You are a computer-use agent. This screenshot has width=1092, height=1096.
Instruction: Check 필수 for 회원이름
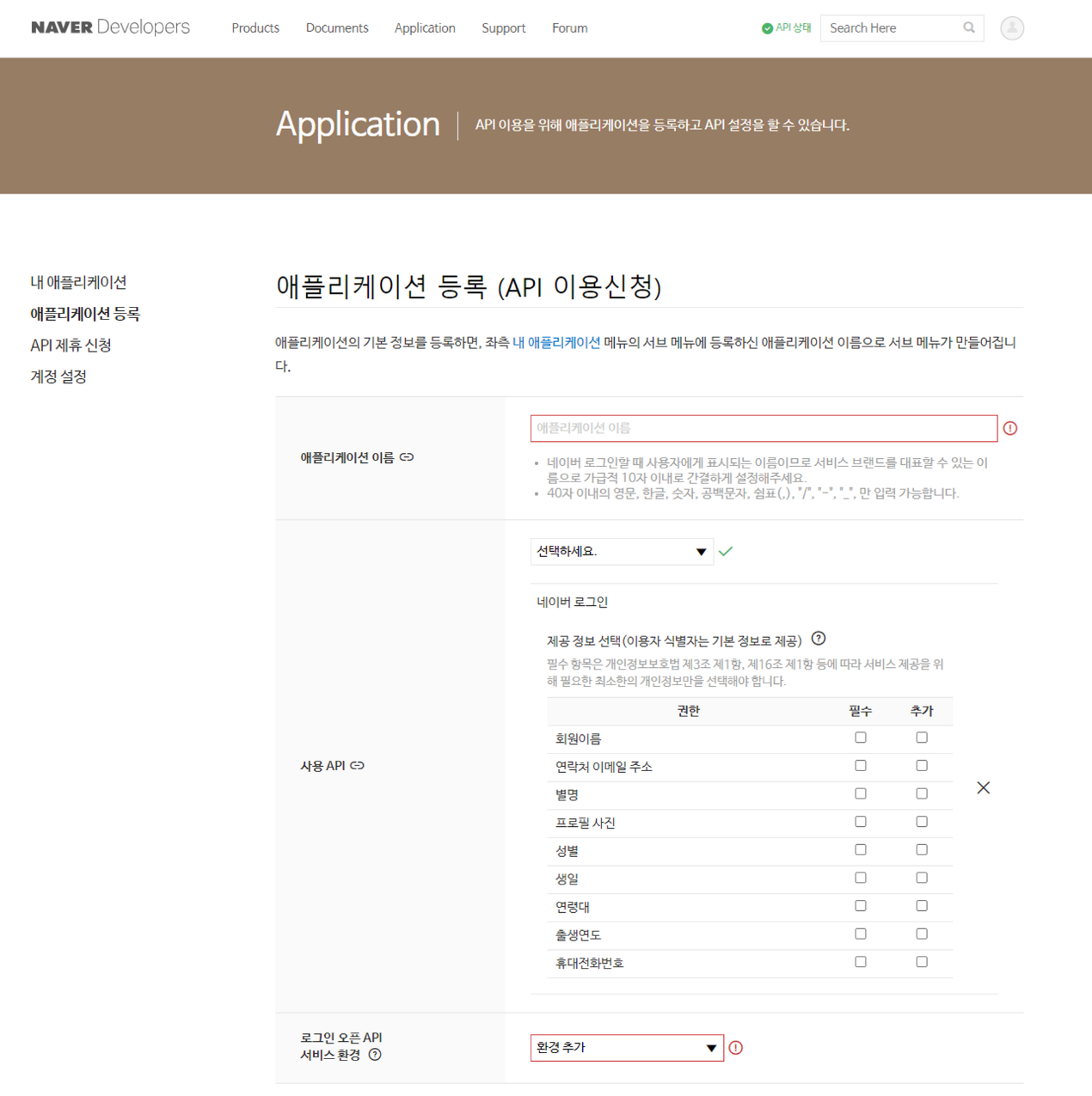point(861,738)
